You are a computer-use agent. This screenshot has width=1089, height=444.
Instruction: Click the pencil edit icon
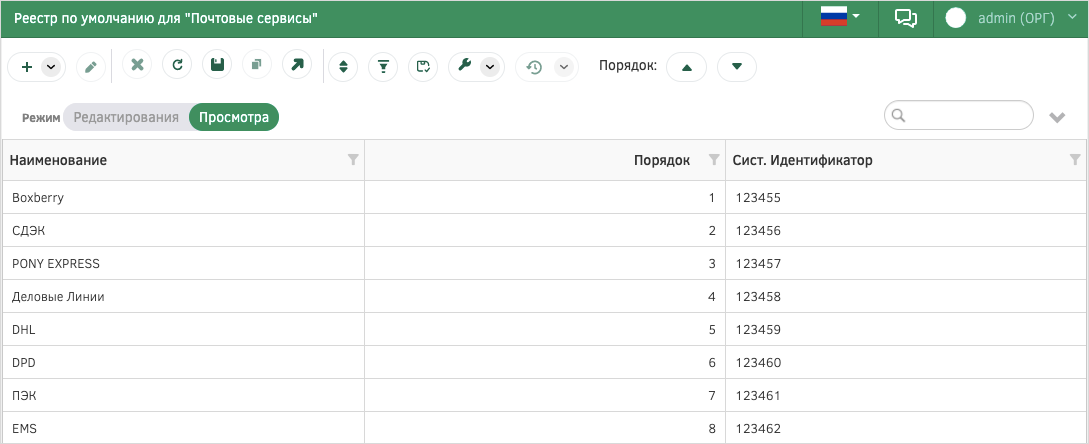tap(90, 67)
